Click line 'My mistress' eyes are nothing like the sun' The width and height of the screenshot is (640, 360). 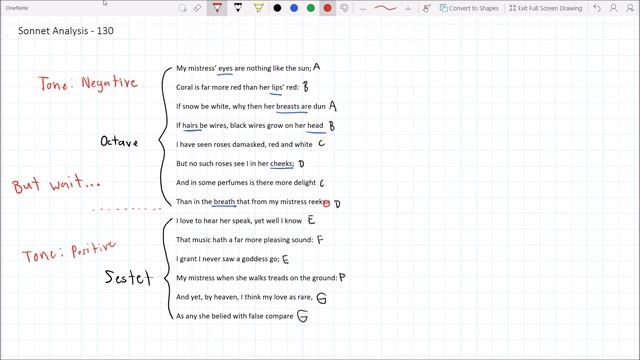pos(244,68)
